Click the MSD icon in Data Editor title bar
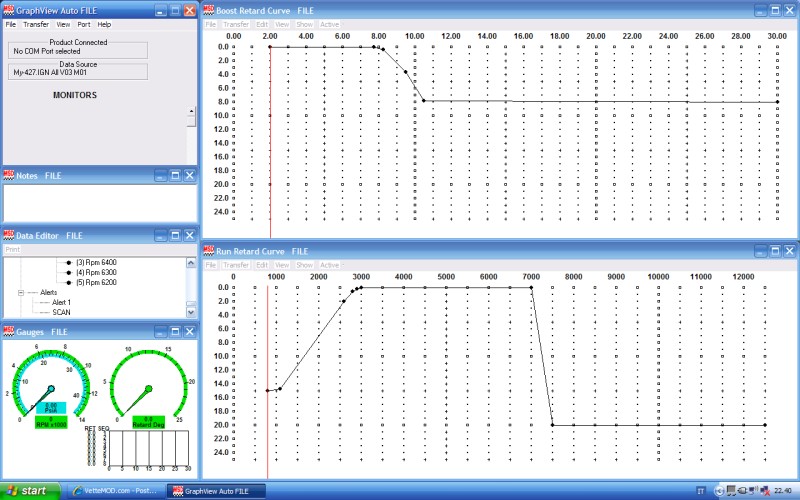800x500 pixels. 9,235
